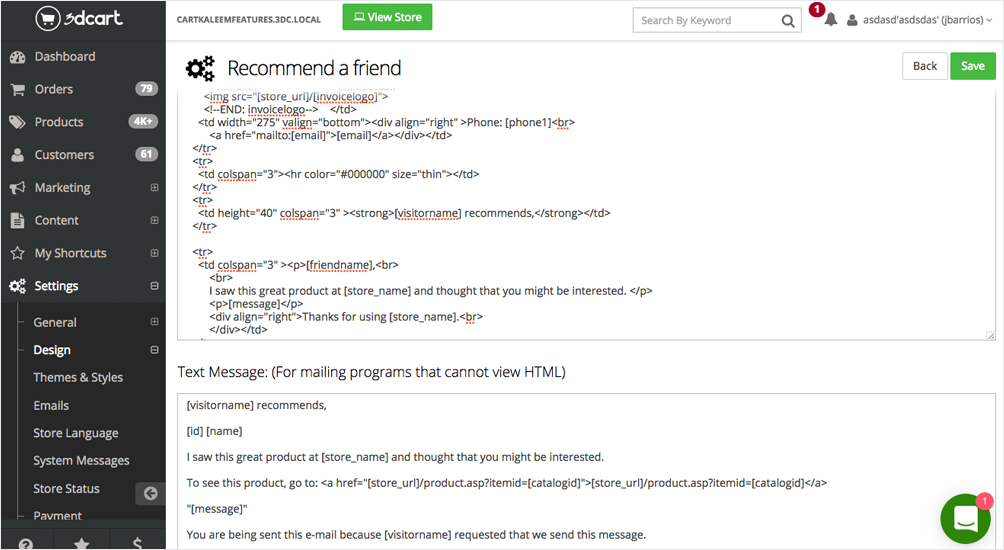Collapse sidebar with the left arrow icon
The image size is (1004, 550).
(x=150, y=493)
